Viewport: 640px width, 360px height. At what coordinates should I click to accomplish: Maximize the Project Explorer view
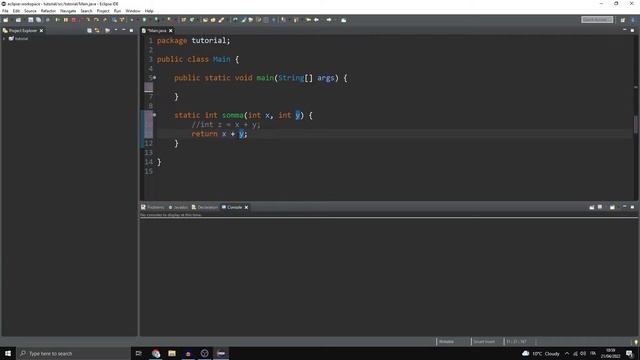click(131, 31)
